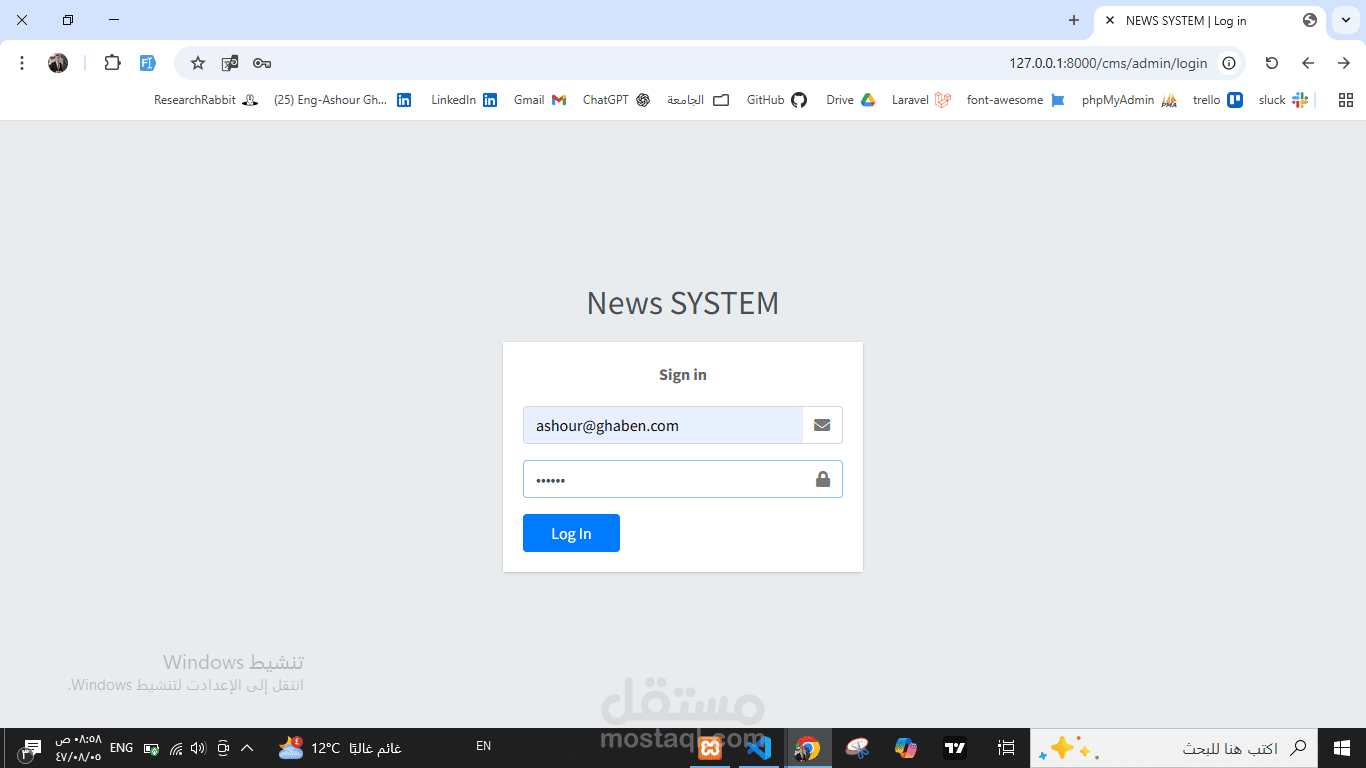The image size is (1366, 768).
Task: Open the browser Extensions puzzle icon
Action: (112, 62)
